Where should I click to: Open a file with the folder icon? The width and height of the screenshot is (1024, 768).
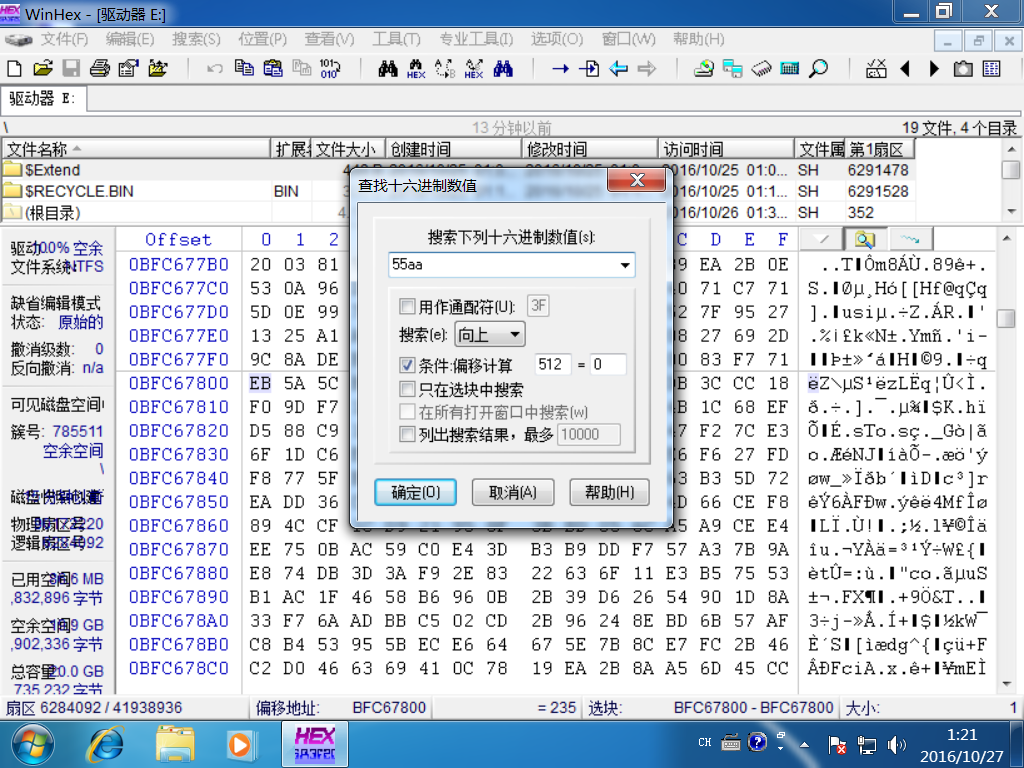tap(42, 68)
